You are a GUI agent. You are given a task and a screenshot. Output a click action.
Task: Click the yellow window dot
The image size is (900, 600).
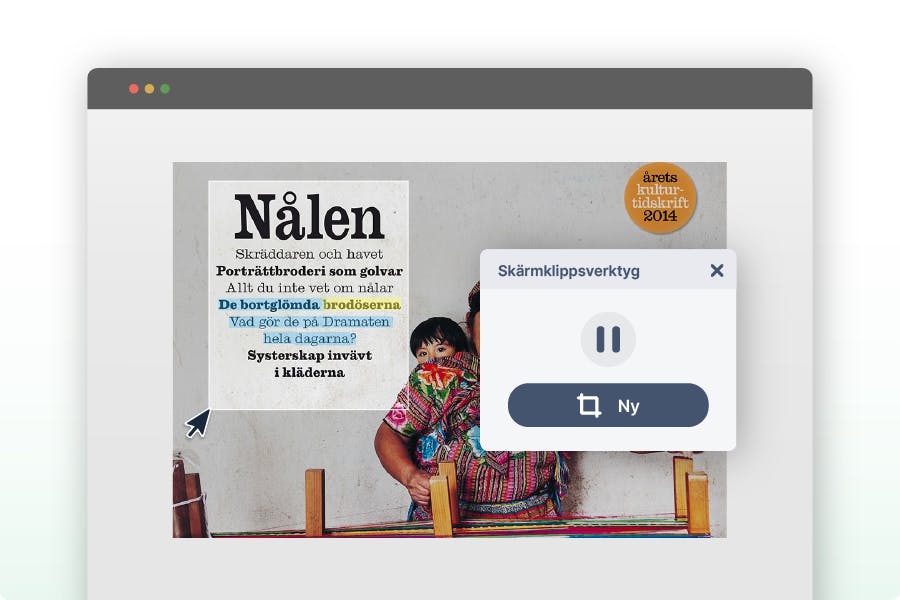click(x=149, y=88)
